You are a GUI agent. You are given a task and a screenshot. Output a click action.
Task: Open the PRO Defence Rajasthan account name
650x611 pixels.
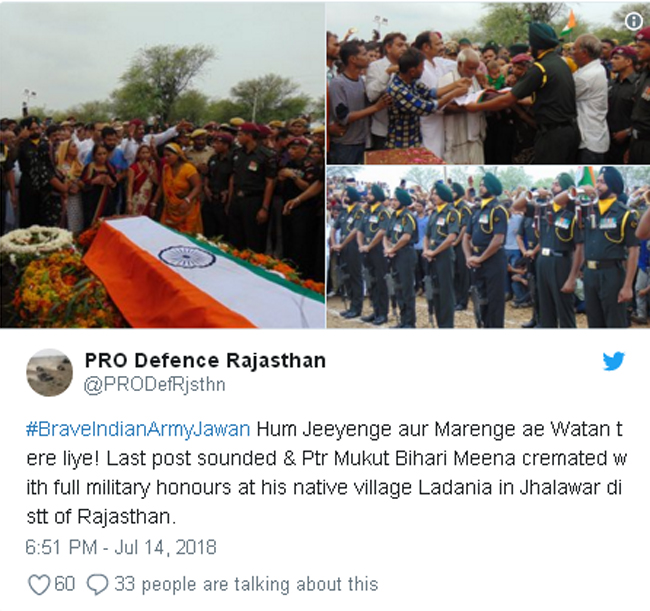click(205, 361)
